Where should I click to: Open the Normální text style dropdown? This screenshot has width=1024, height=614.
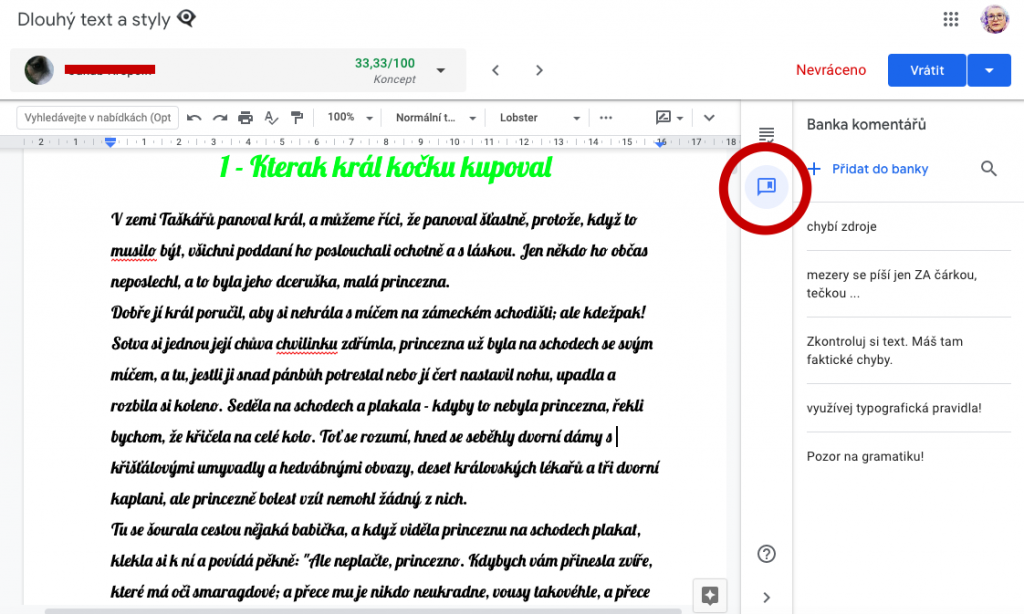(435, 118)
